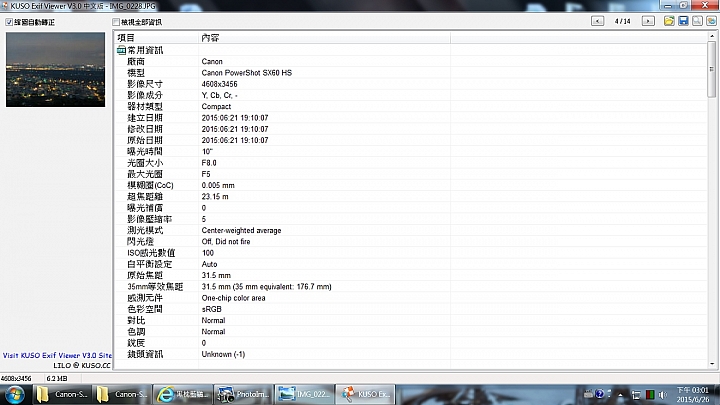Click the 4608x3456 status bar entry
Viewport: 720px width, 405px height.
coord(16,378)
